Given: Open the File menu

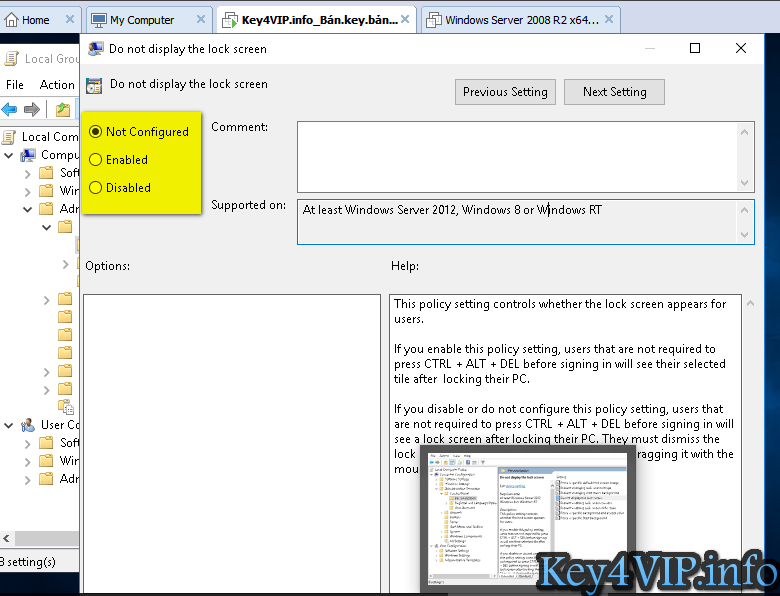Looking at the screenshot, I should click(14, 85).
